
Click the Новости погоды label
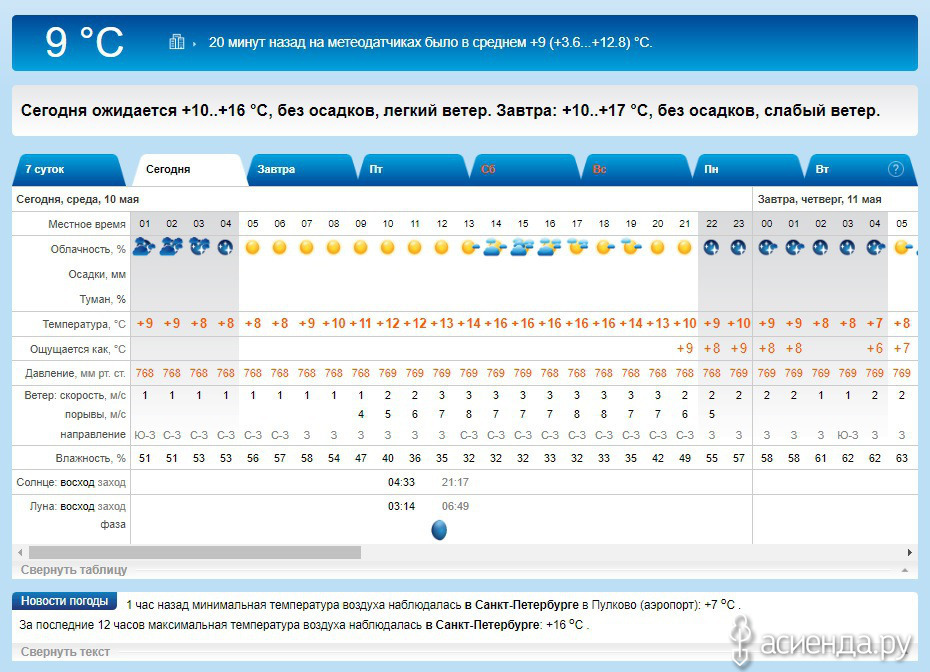64,601
